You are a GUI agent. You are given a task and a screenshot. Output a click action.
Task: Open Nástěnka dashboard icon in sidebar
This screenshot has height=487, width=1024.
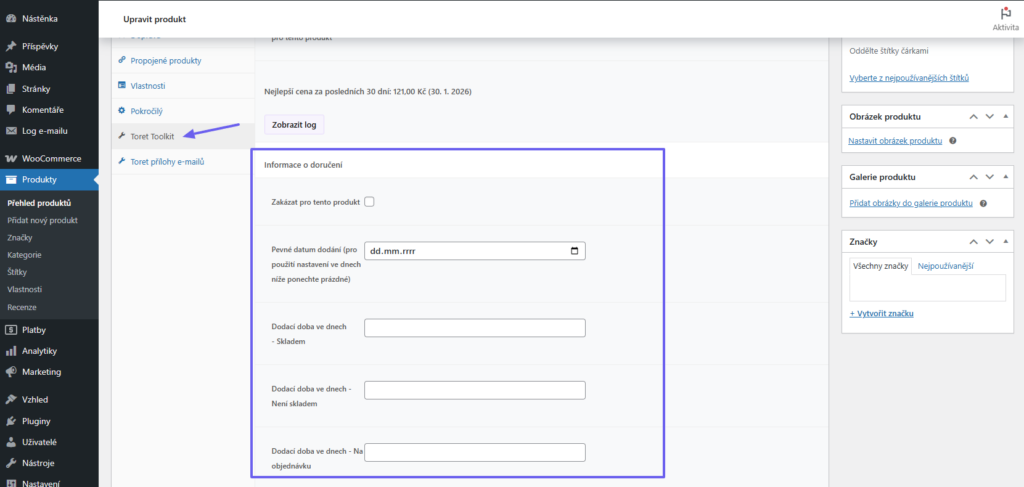(x=10, y=19)
